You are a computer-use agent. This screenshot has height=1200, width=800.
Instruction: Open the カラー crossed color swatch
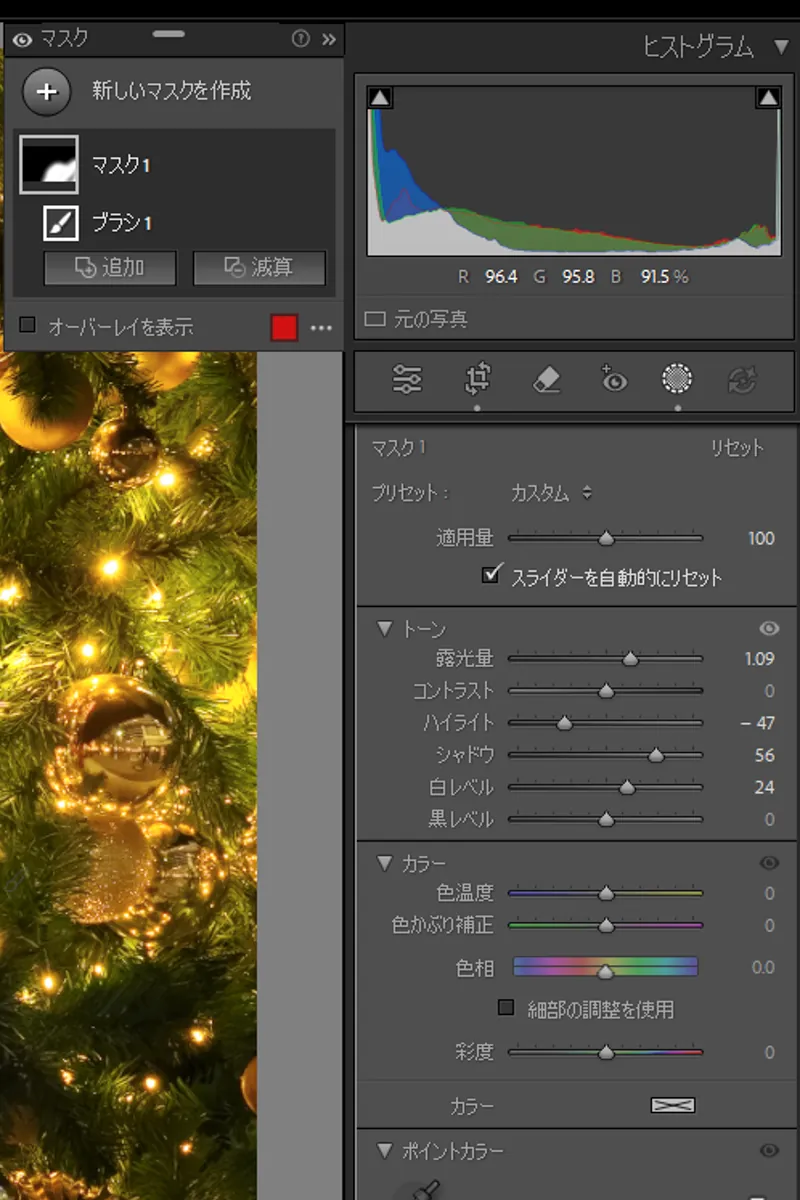click(x=673, y=1106)
